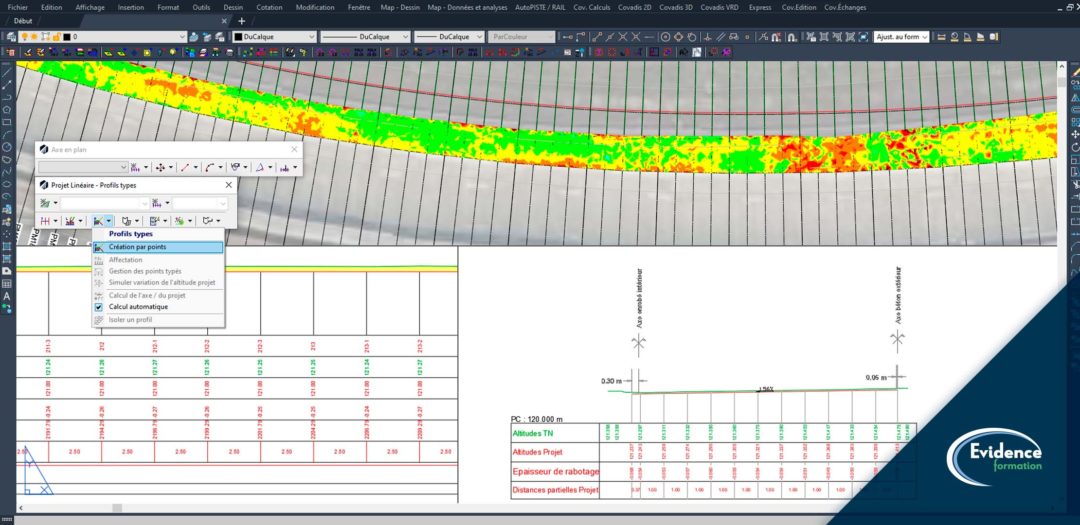This screenshot has height=525, width=1080.
Task: Click the endpoint object snap icon
Action: (x=596, y=37)
